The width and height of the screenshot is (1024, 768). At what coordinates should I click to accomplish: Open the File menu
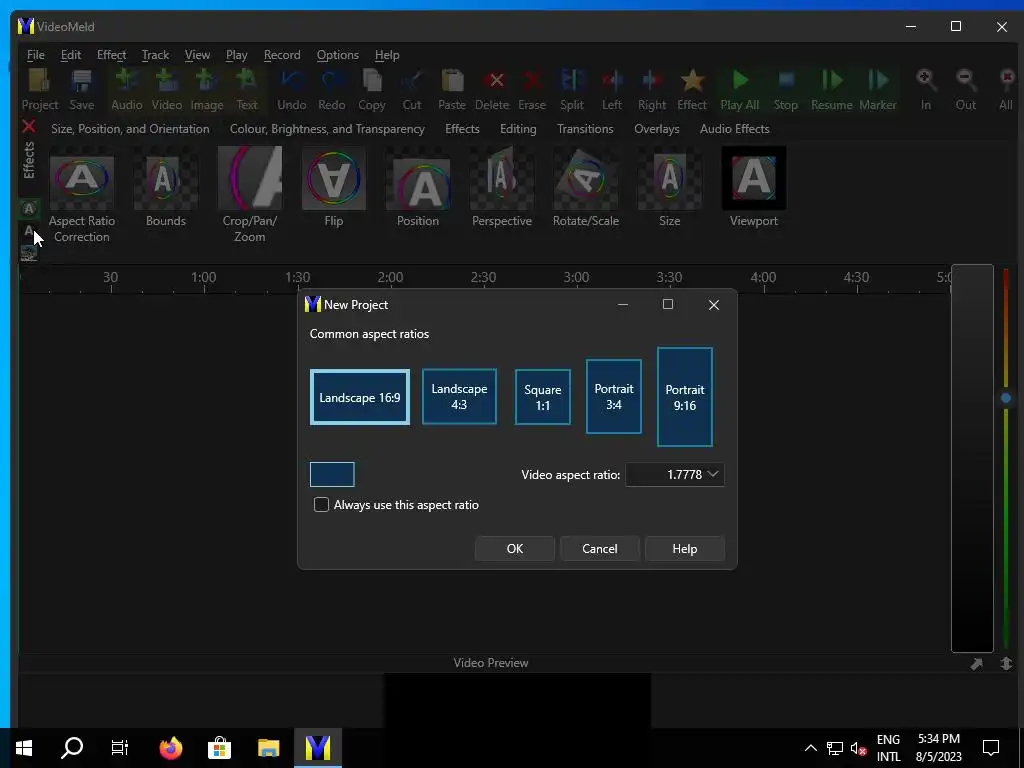tap(35, 55)
